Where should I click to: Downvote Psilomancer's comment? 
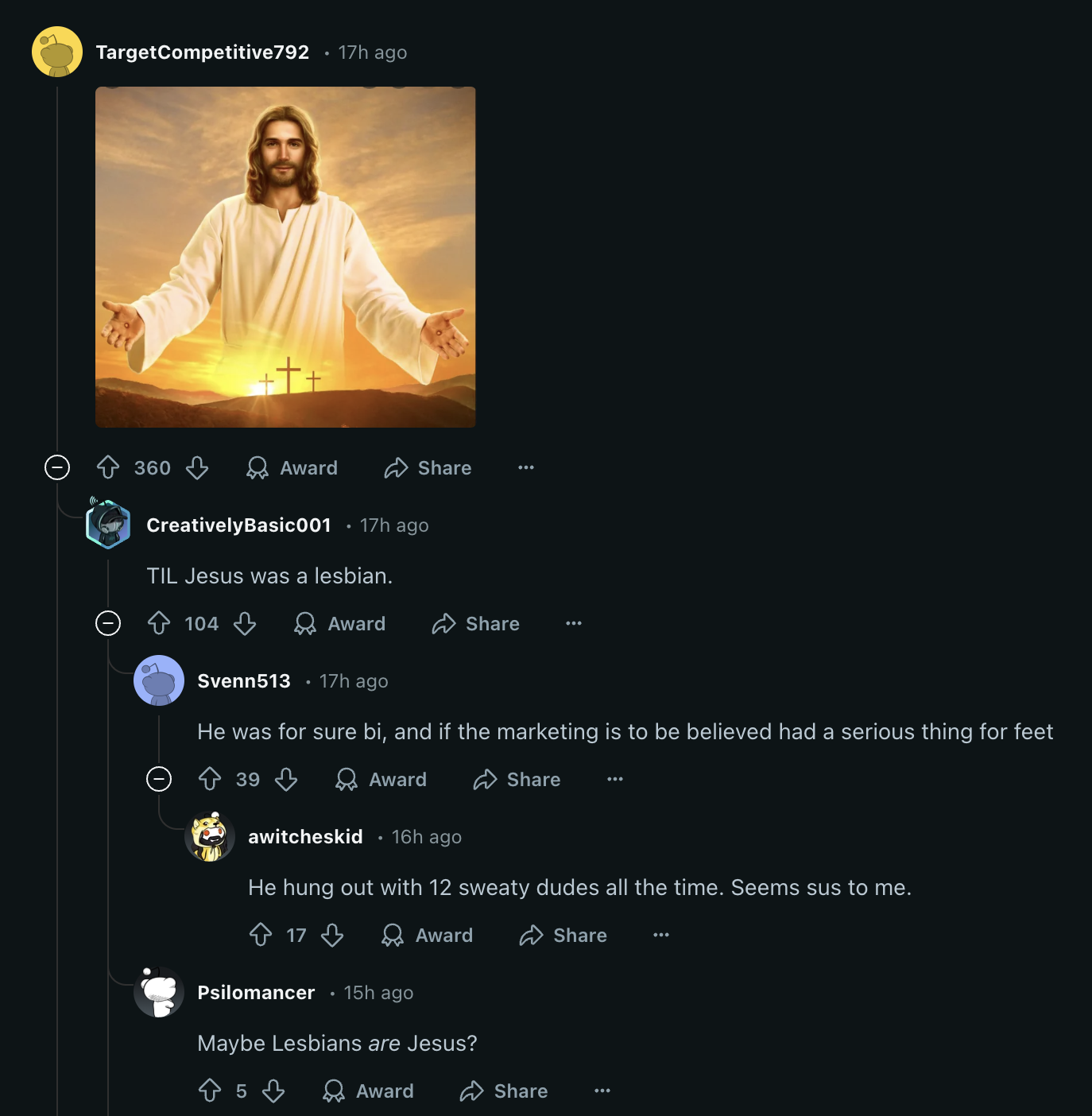[273, 1091]
